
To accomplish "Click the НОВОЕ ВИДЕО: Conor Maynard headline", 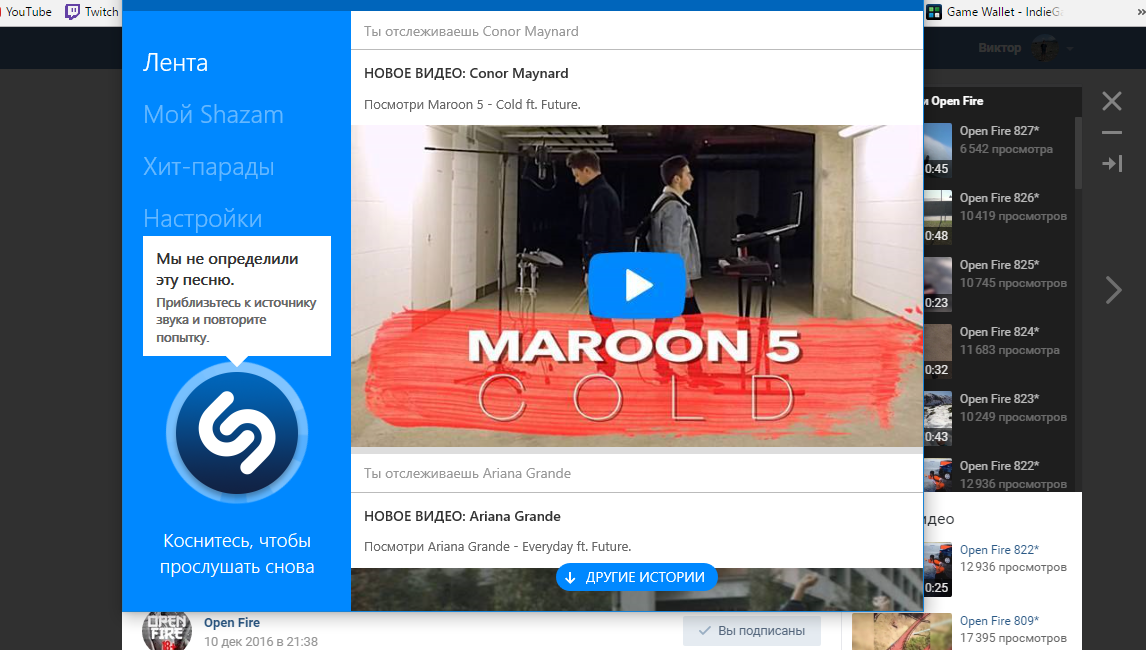I will 466,73.
